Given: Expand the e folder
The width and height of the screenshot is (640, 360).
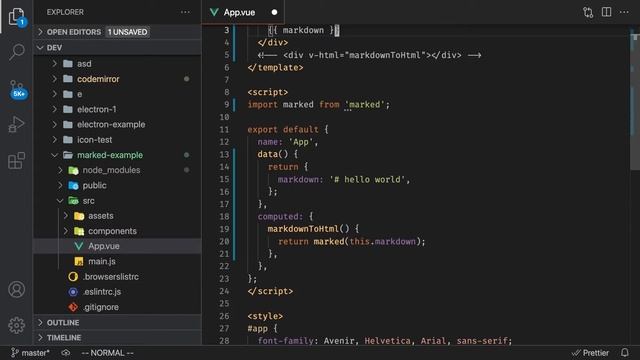Looking at the screenshot, I should click(118, 94).
